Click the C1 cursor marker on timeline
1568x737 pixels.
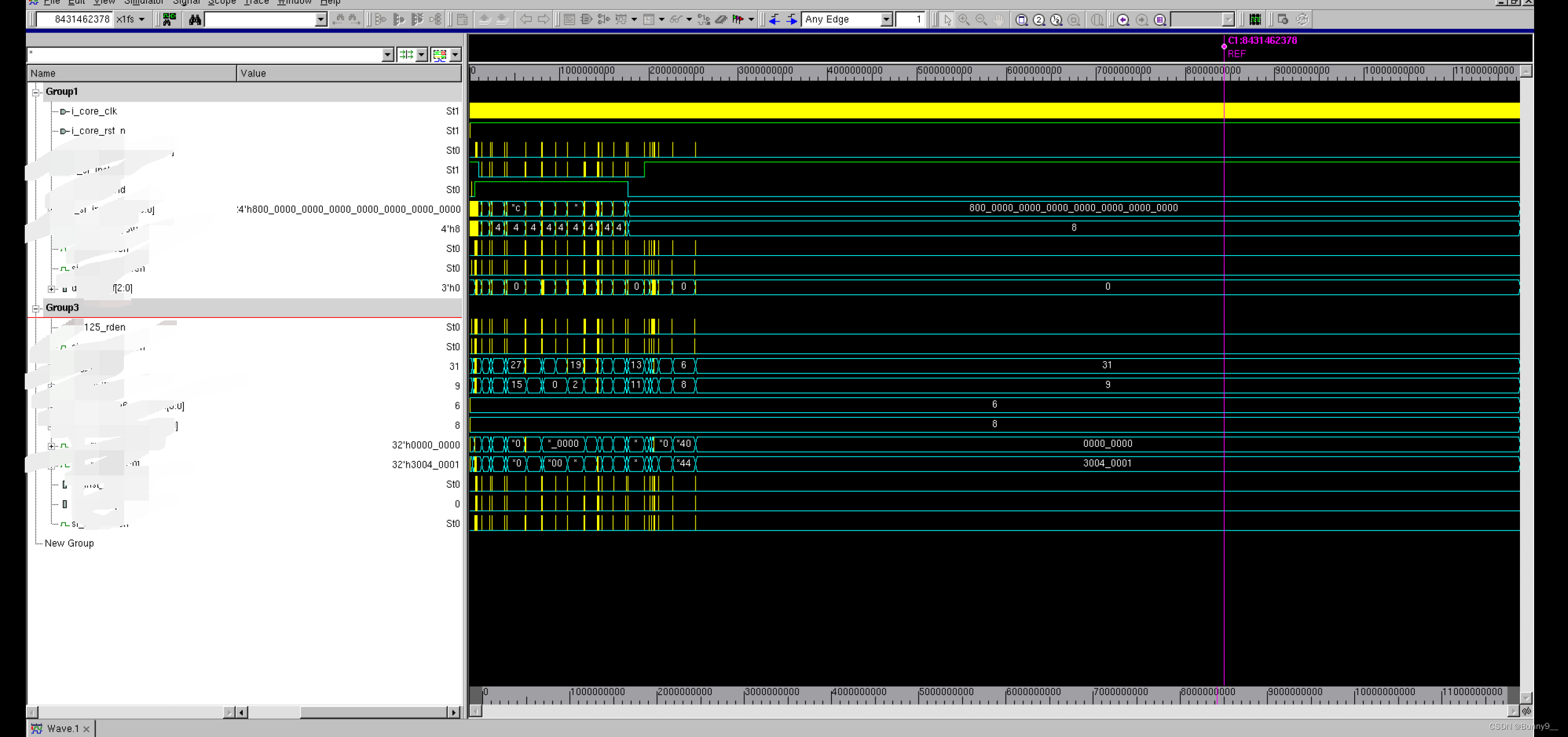click(1224, 46)
